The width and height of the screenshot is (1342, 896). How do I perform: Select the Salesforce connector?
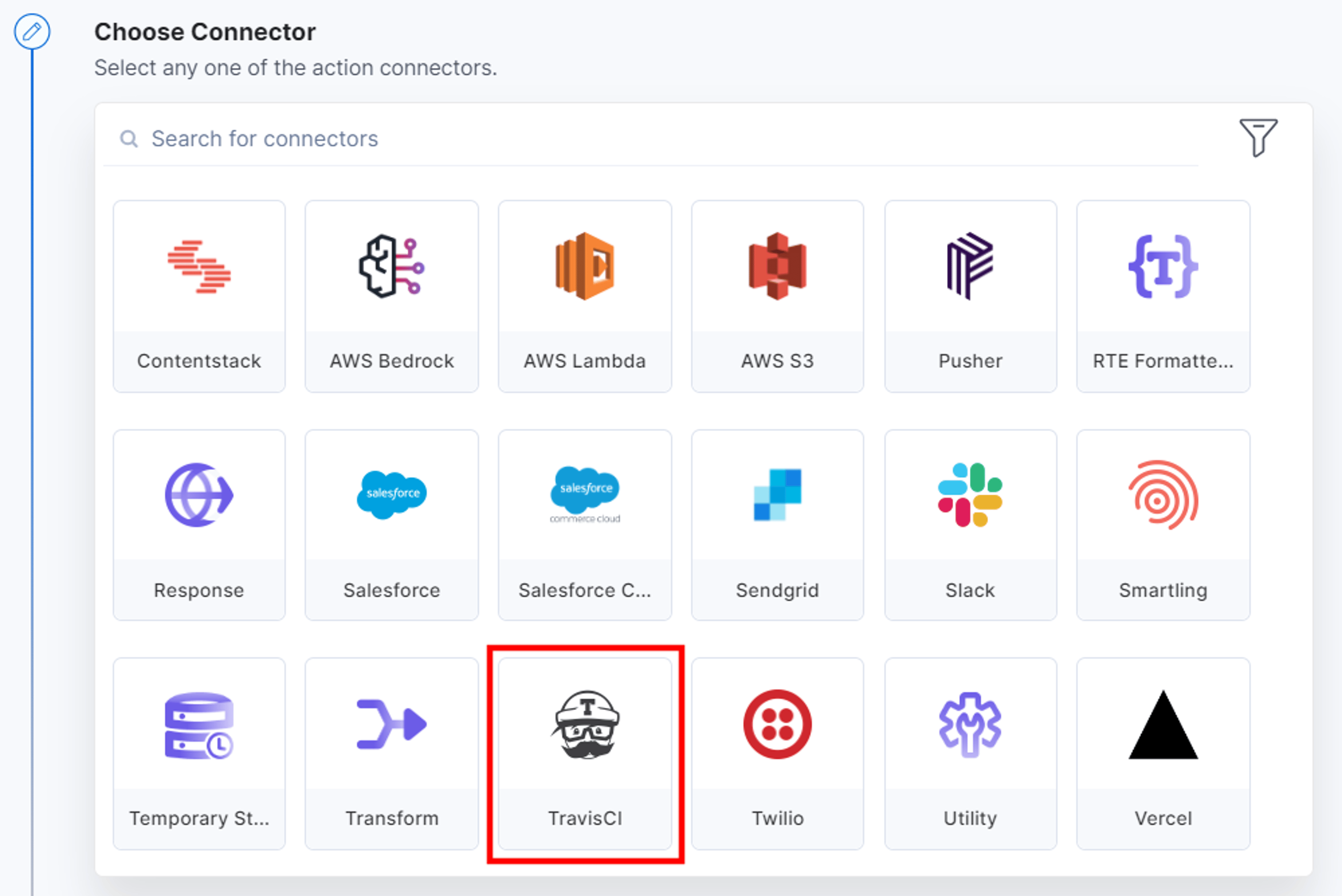[391, 525]
